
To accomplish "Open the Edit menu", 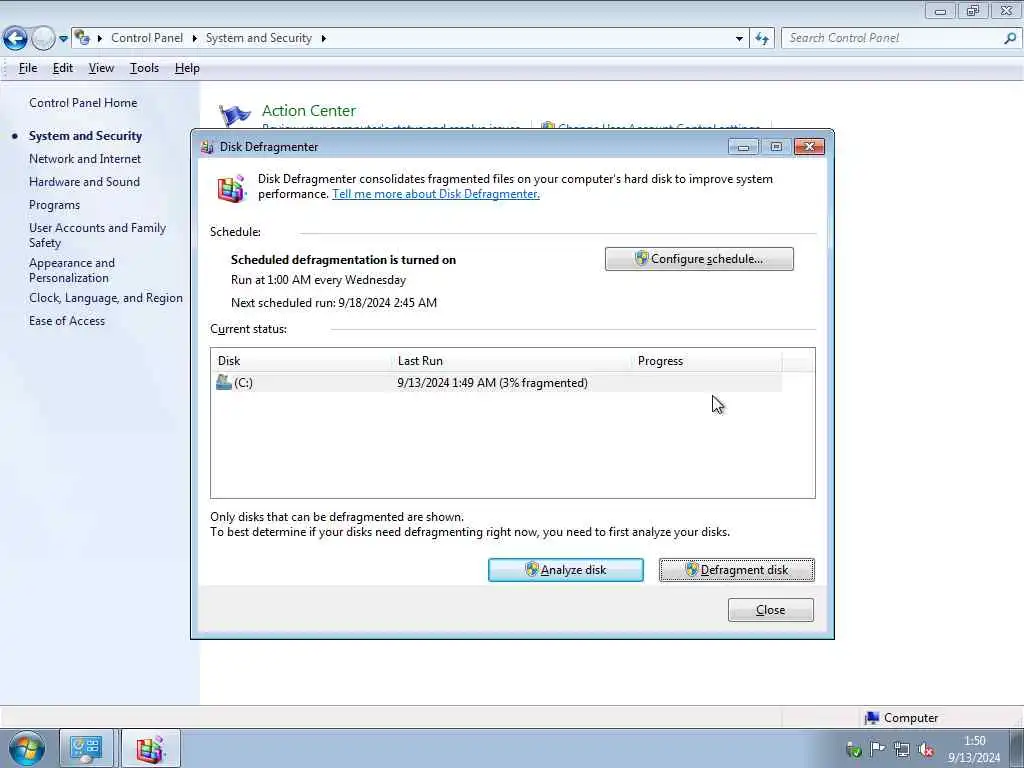I will [63, 68].
